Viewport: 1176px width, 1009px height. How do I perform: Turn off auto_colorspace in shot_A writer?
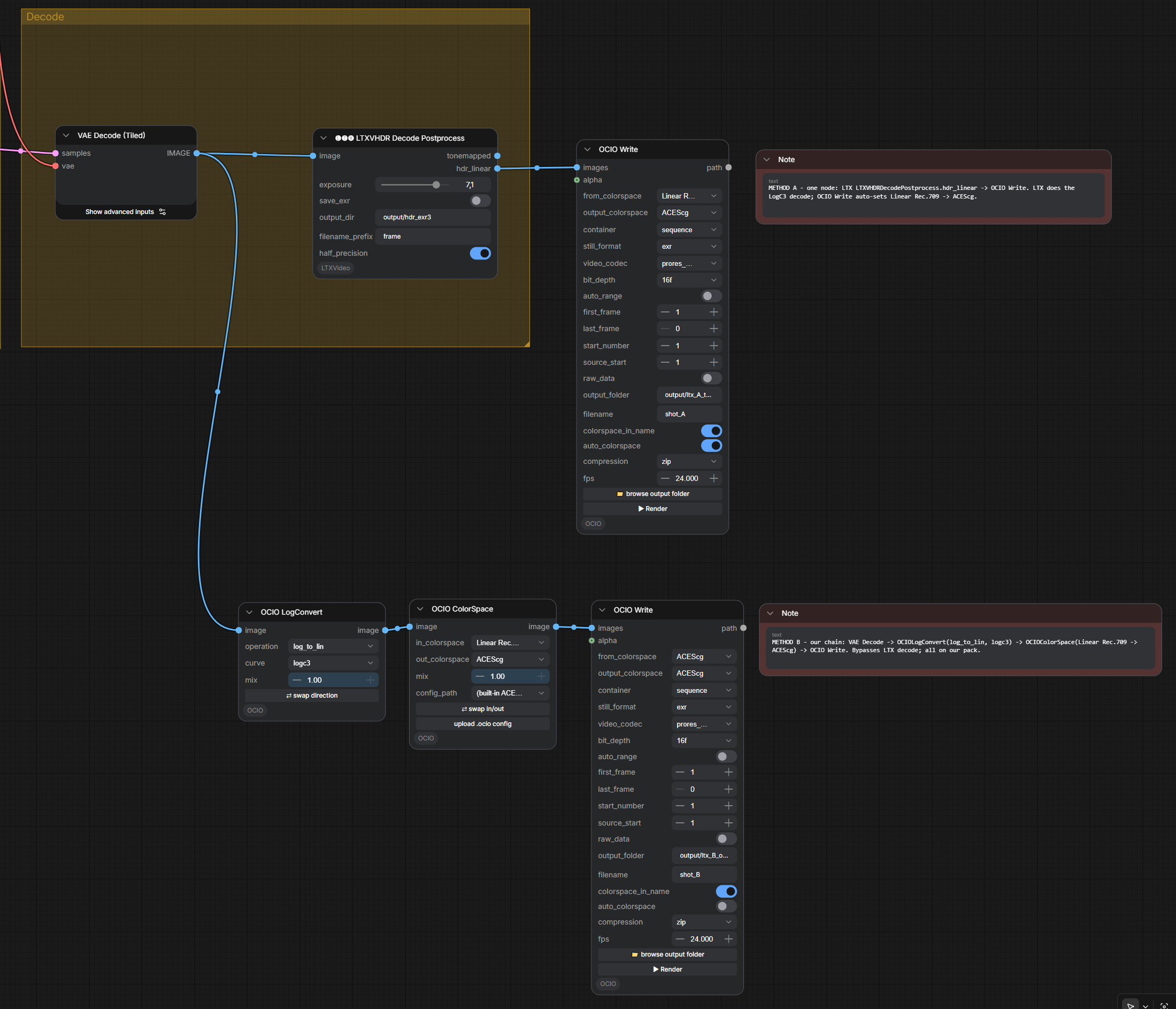tap(711, 446)
